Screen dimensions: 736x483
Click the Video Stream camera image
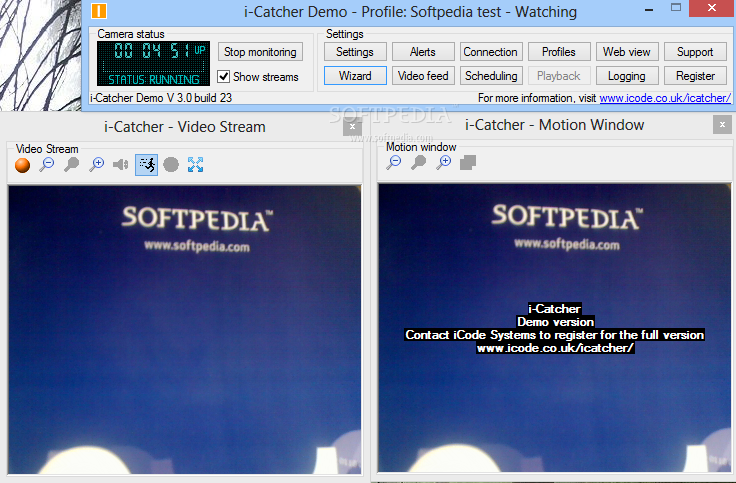[x=185, y=330]
